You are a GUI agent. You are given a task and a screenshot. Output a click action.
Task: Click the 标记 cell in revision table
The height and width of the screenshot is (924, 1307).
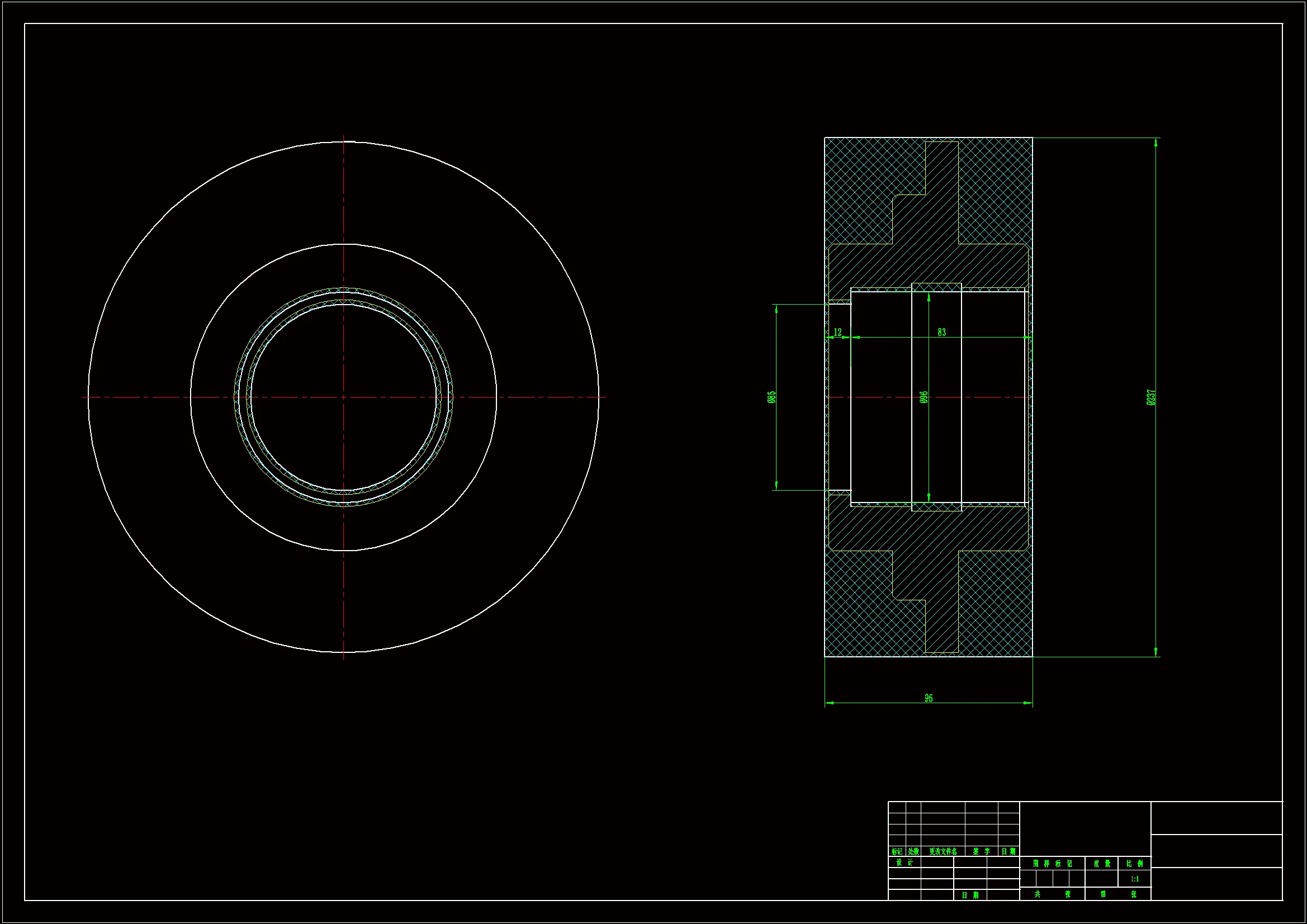897,852
